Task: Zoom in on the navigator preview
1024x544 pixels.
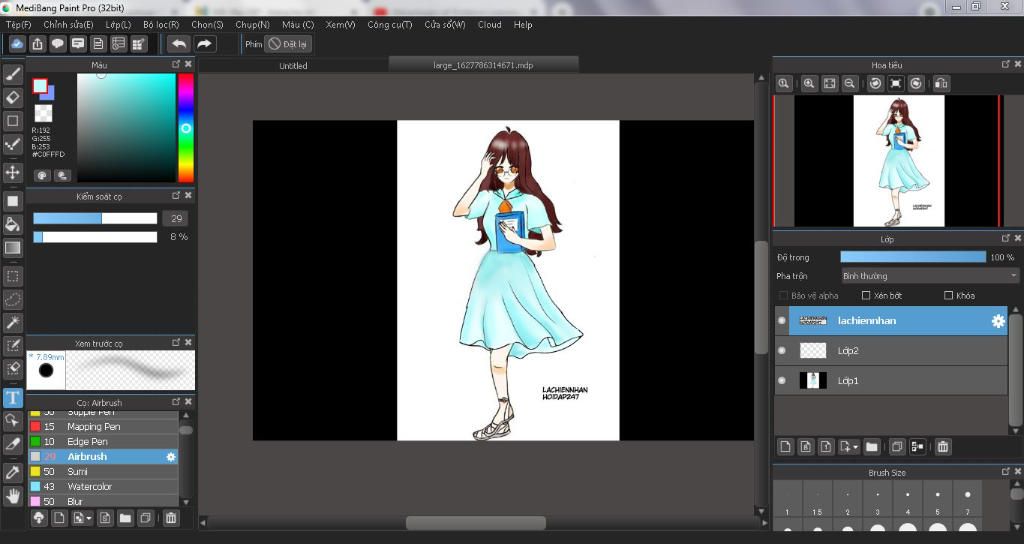Action: (809, 84)
